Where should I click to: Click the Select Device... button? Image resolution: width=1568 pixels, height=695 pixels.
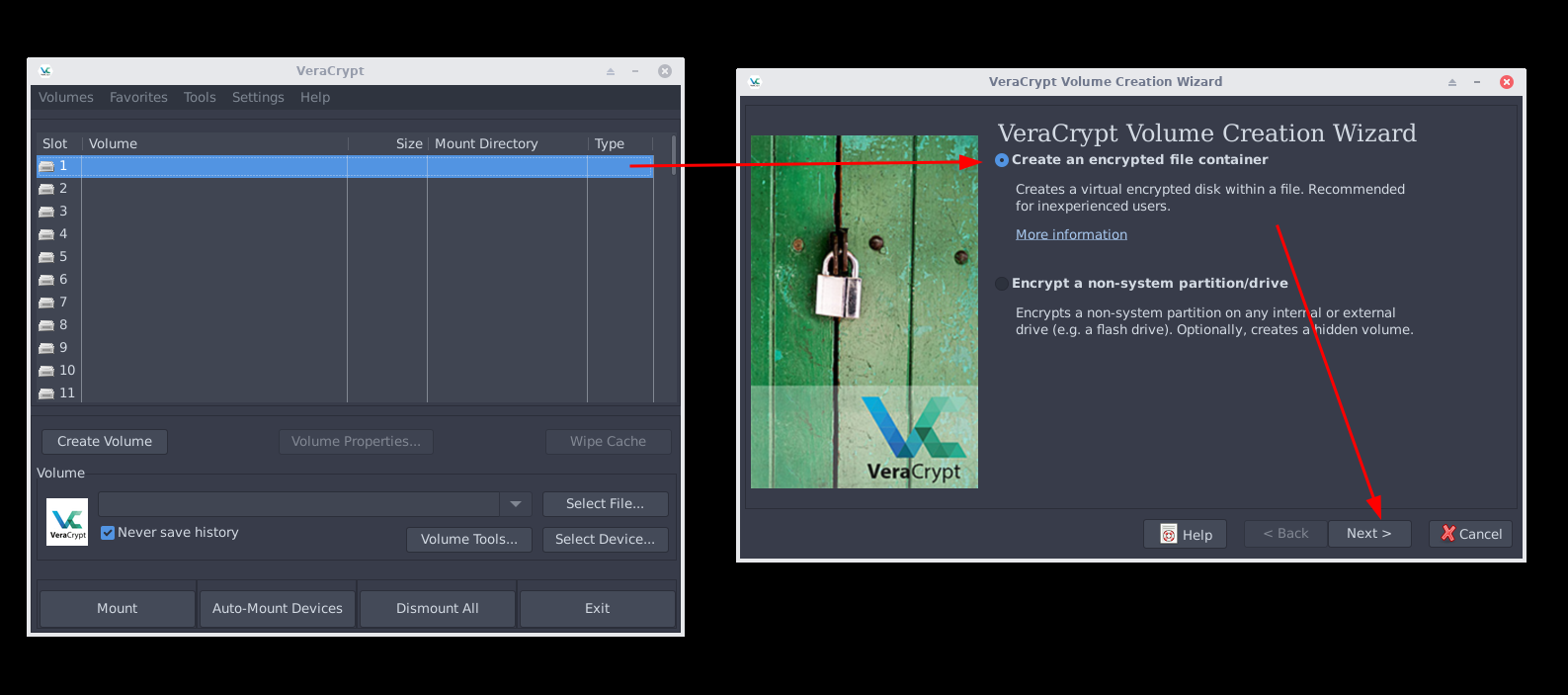coord(605,540)
